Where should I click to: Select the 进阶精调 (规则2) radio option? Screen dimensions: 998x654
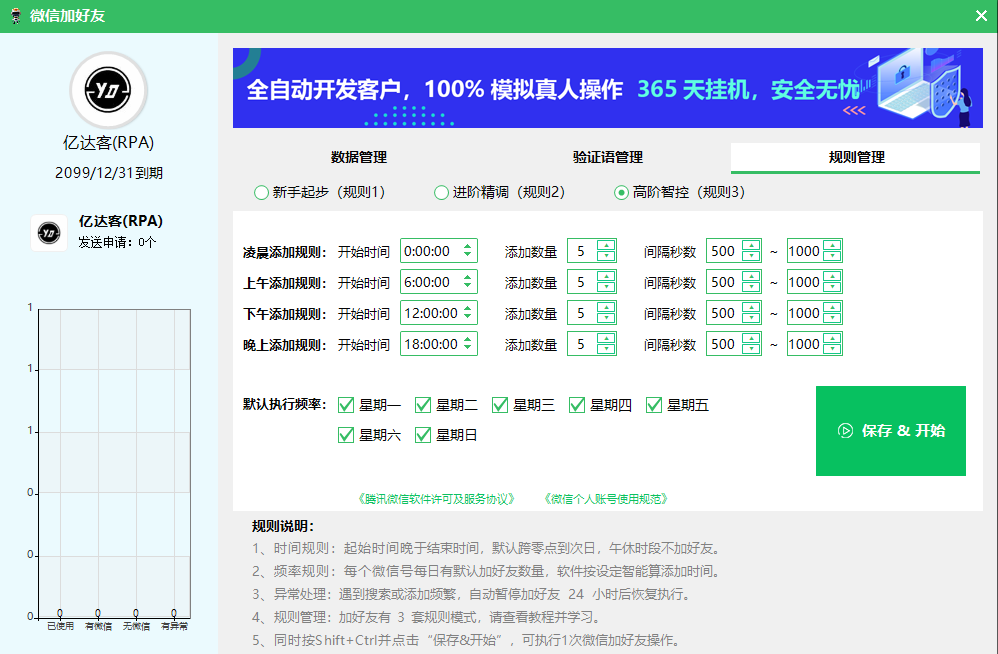point(441,192)
